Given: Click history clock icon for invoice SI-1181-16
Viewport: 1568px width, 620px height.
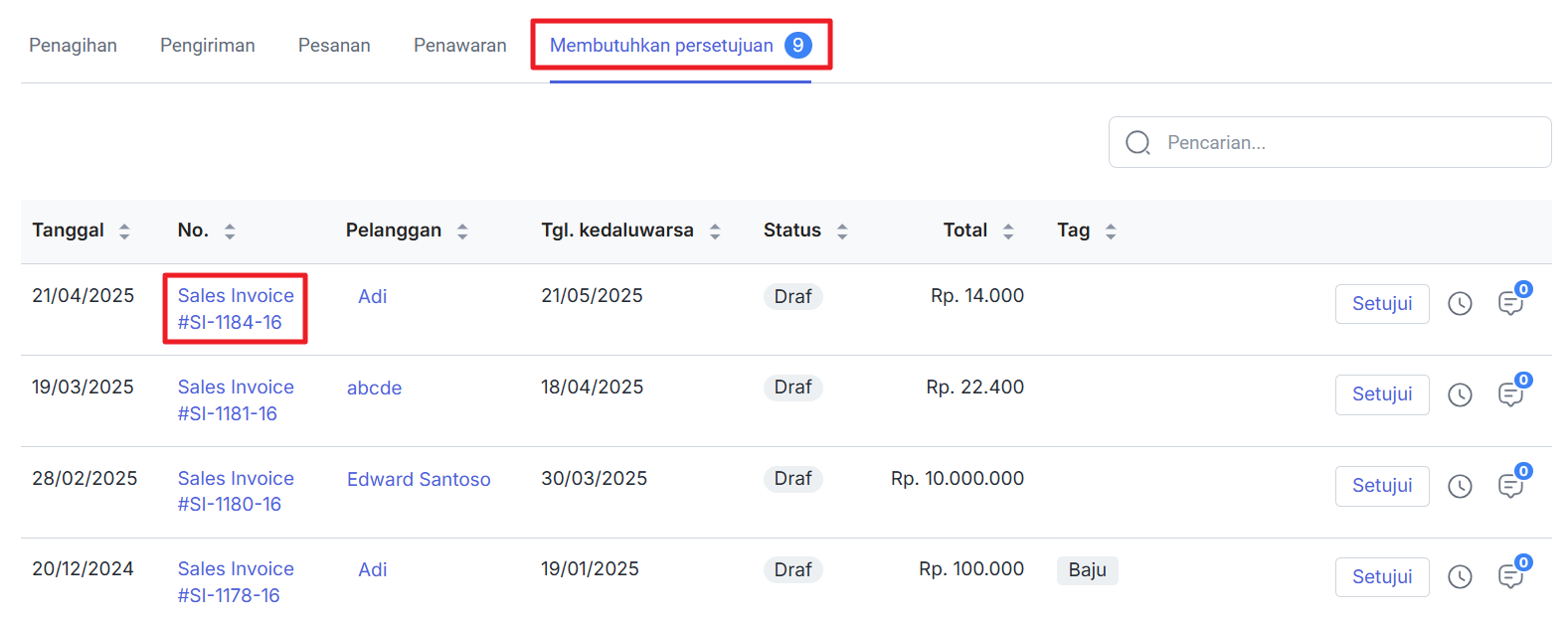Looking at the screenshot, I should (1460, 395).
